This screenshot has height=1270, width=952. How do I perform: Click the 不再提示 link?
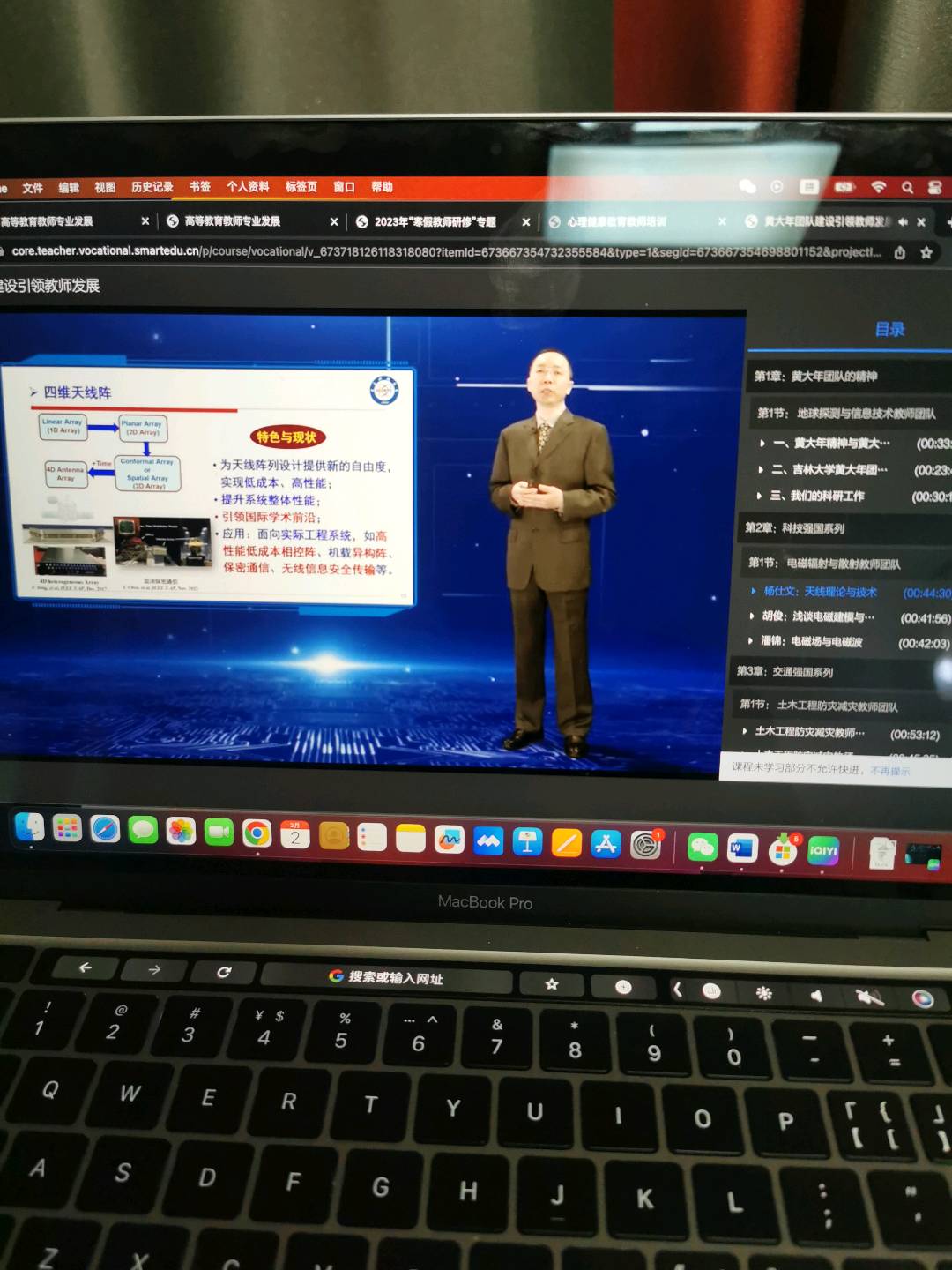[x=889, y=771]
